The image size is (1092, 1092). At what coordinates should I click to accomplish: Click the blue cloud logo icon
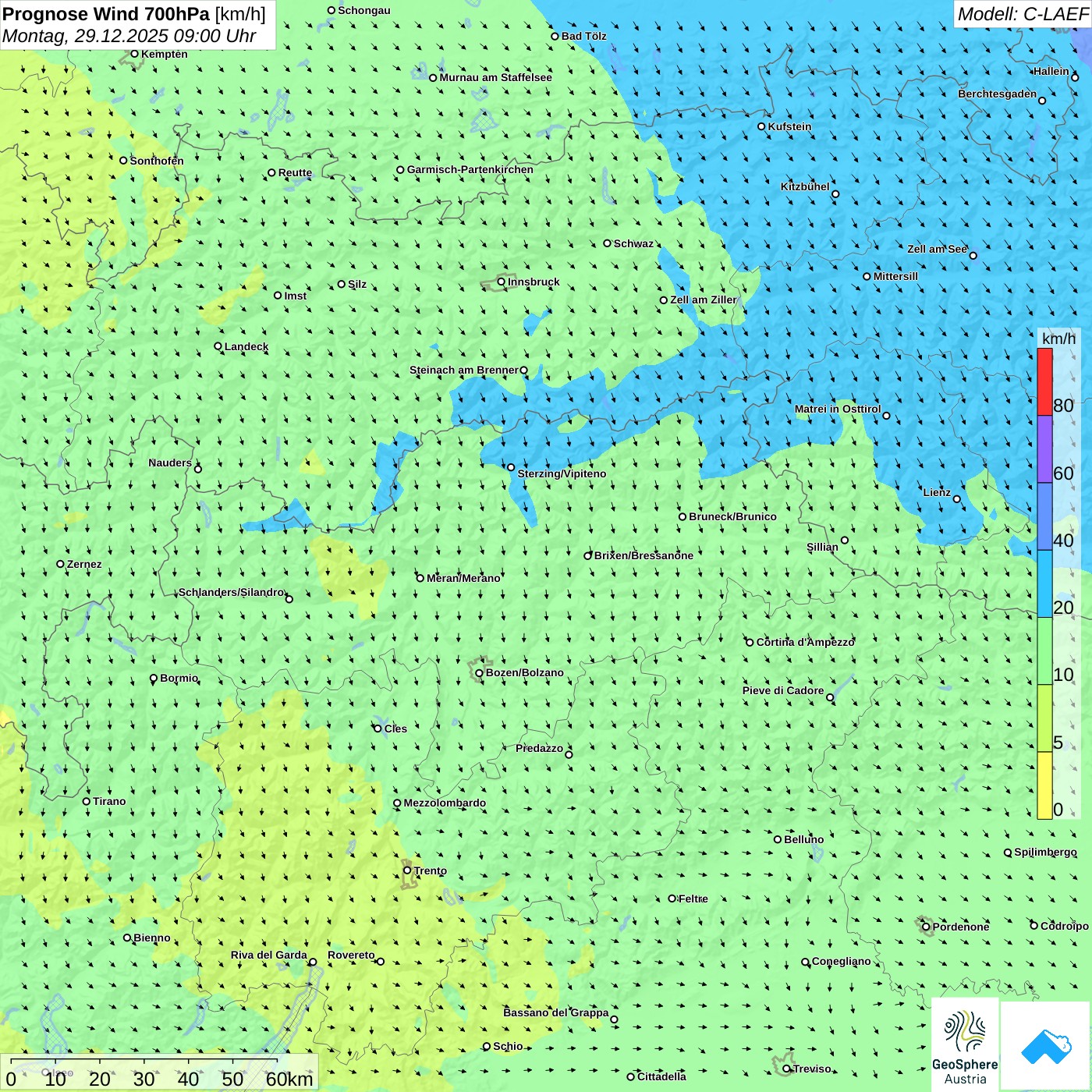1045,1047
